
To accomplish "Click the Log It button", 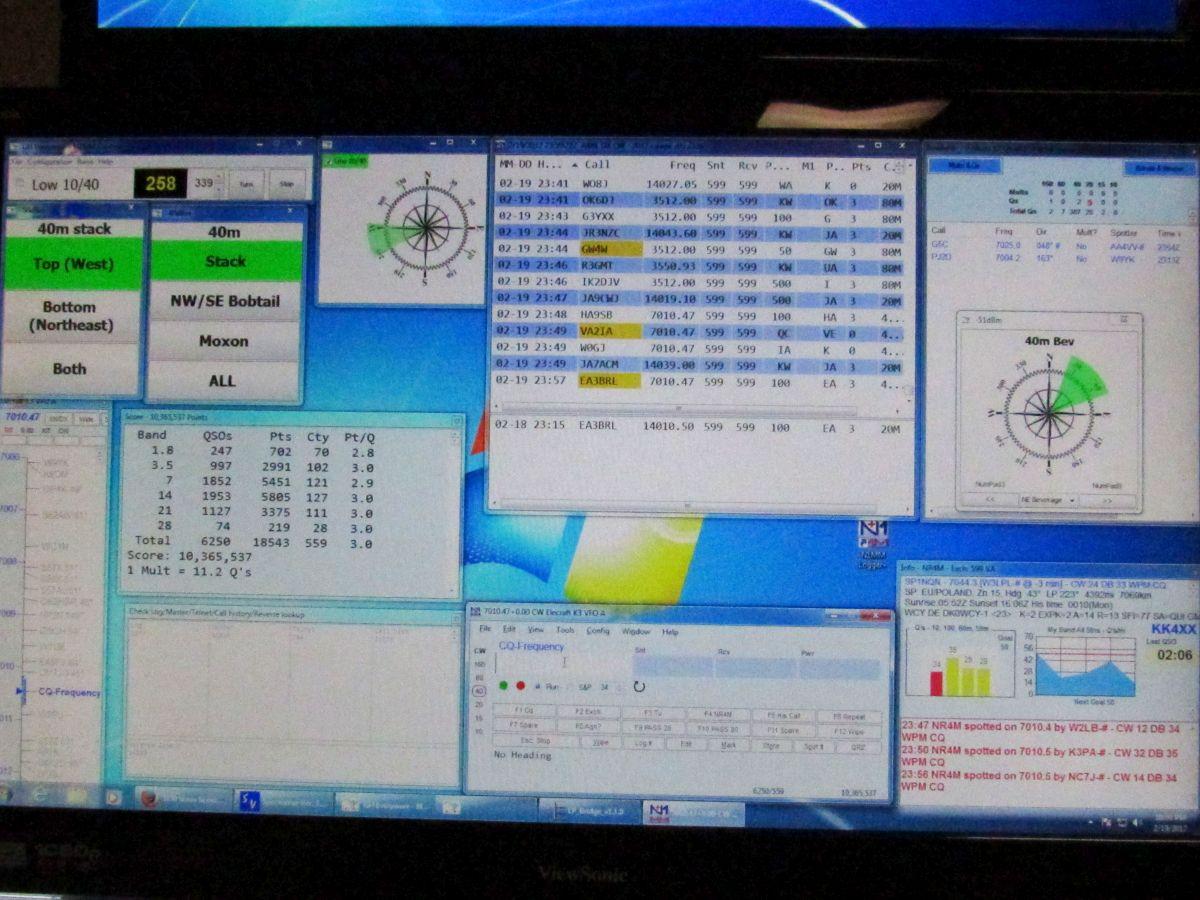I will coord(645,743).
